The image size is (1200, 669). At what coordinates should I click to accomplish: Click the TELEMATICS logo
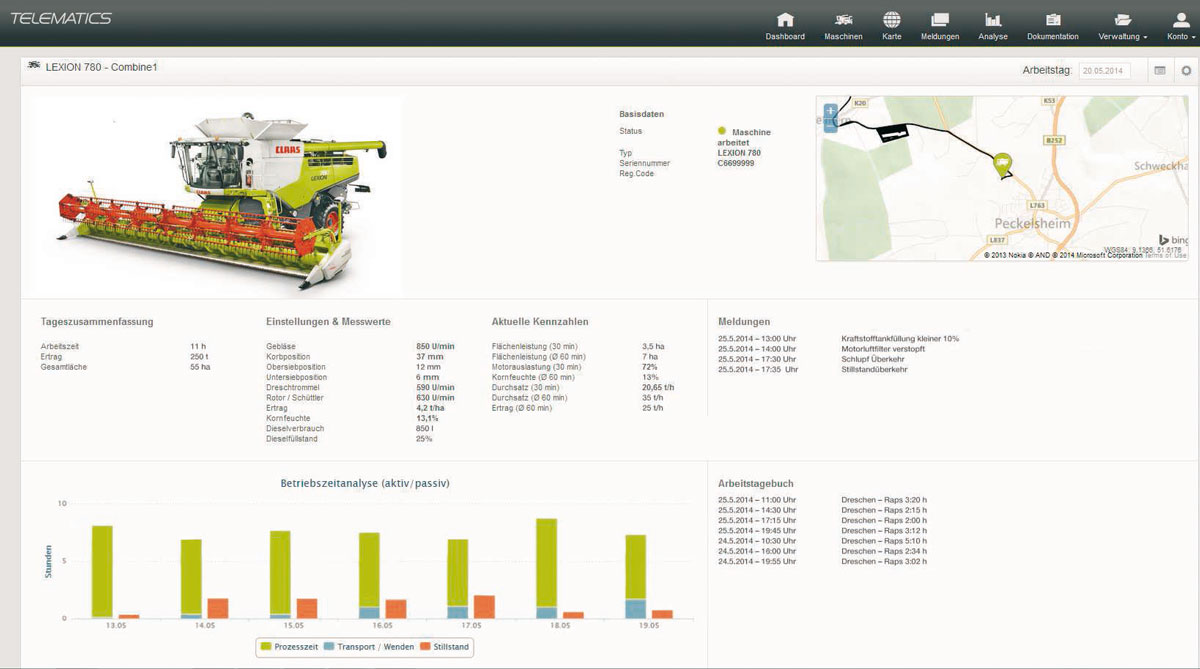(61, 18)
